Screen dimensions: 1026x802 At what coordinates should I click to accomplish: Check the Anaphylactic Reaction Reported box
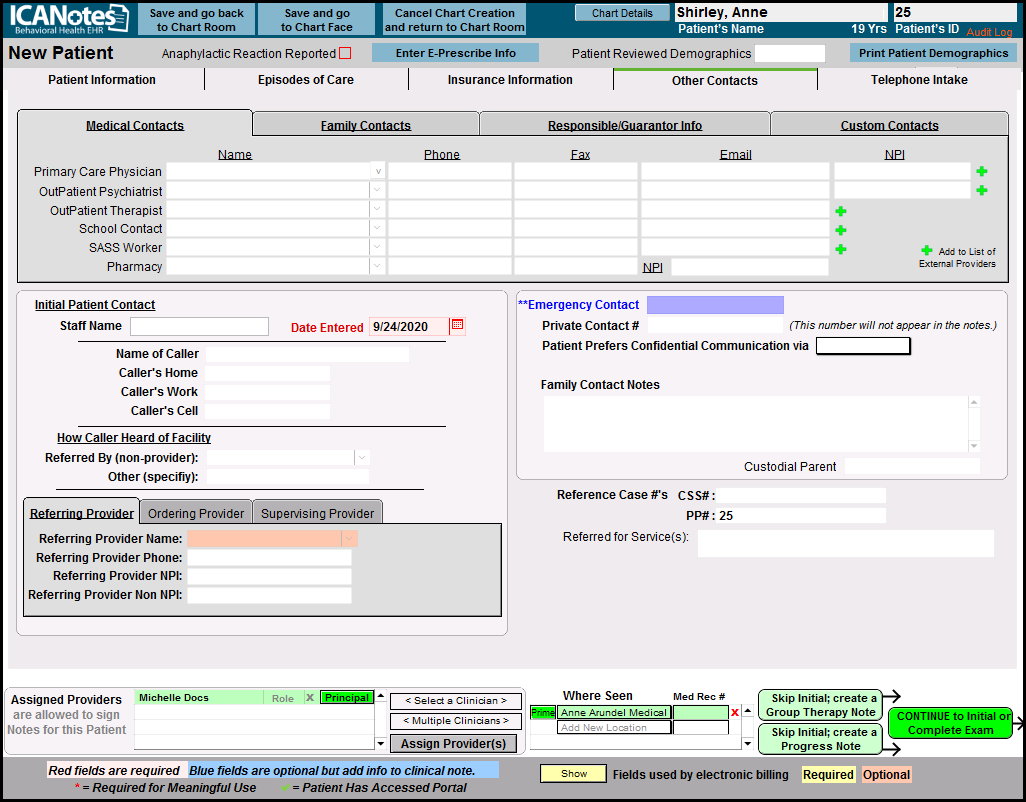[345, 53]
